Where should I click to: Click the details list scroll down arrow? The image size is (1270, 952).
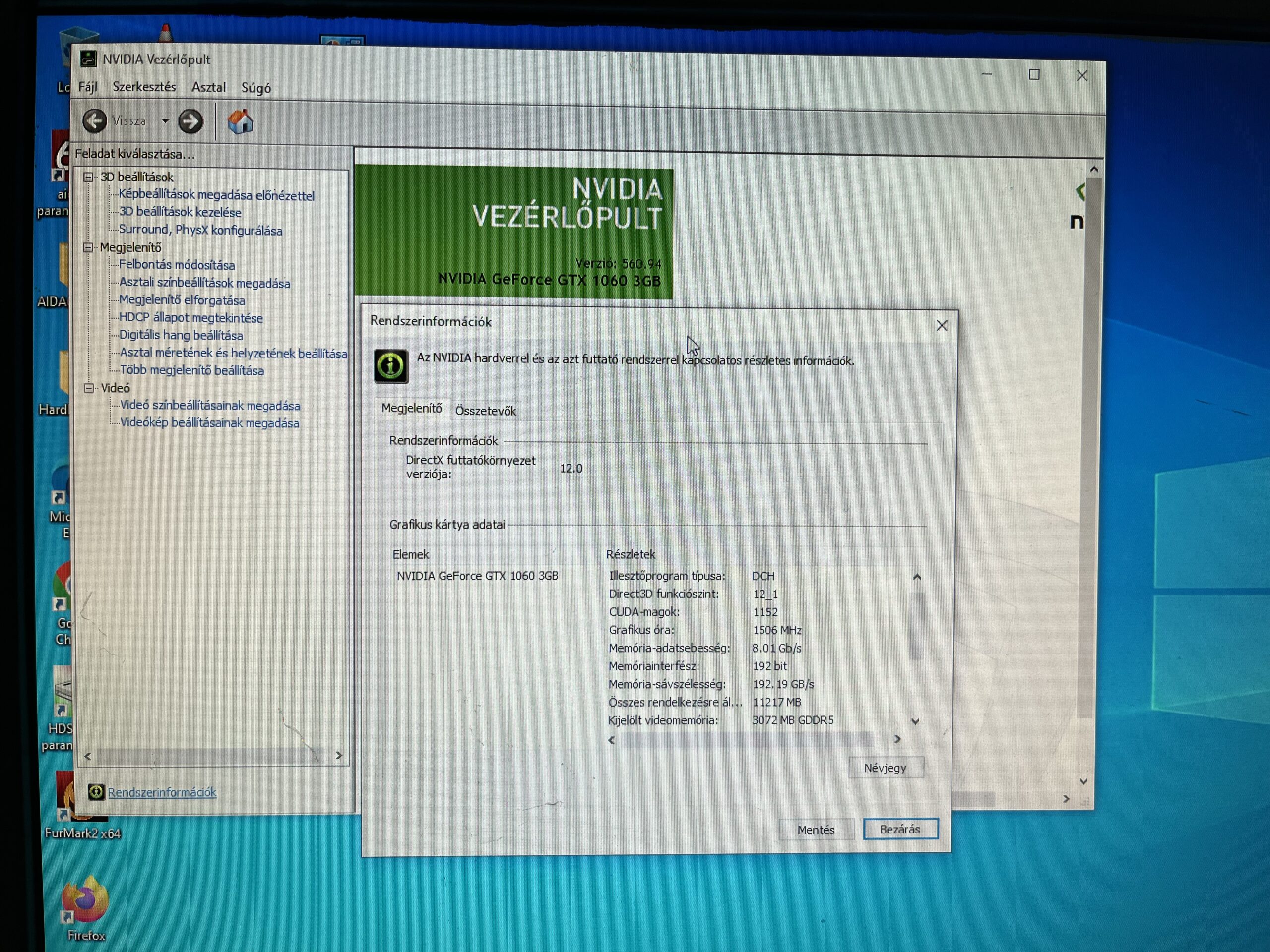tap(916, 721)
